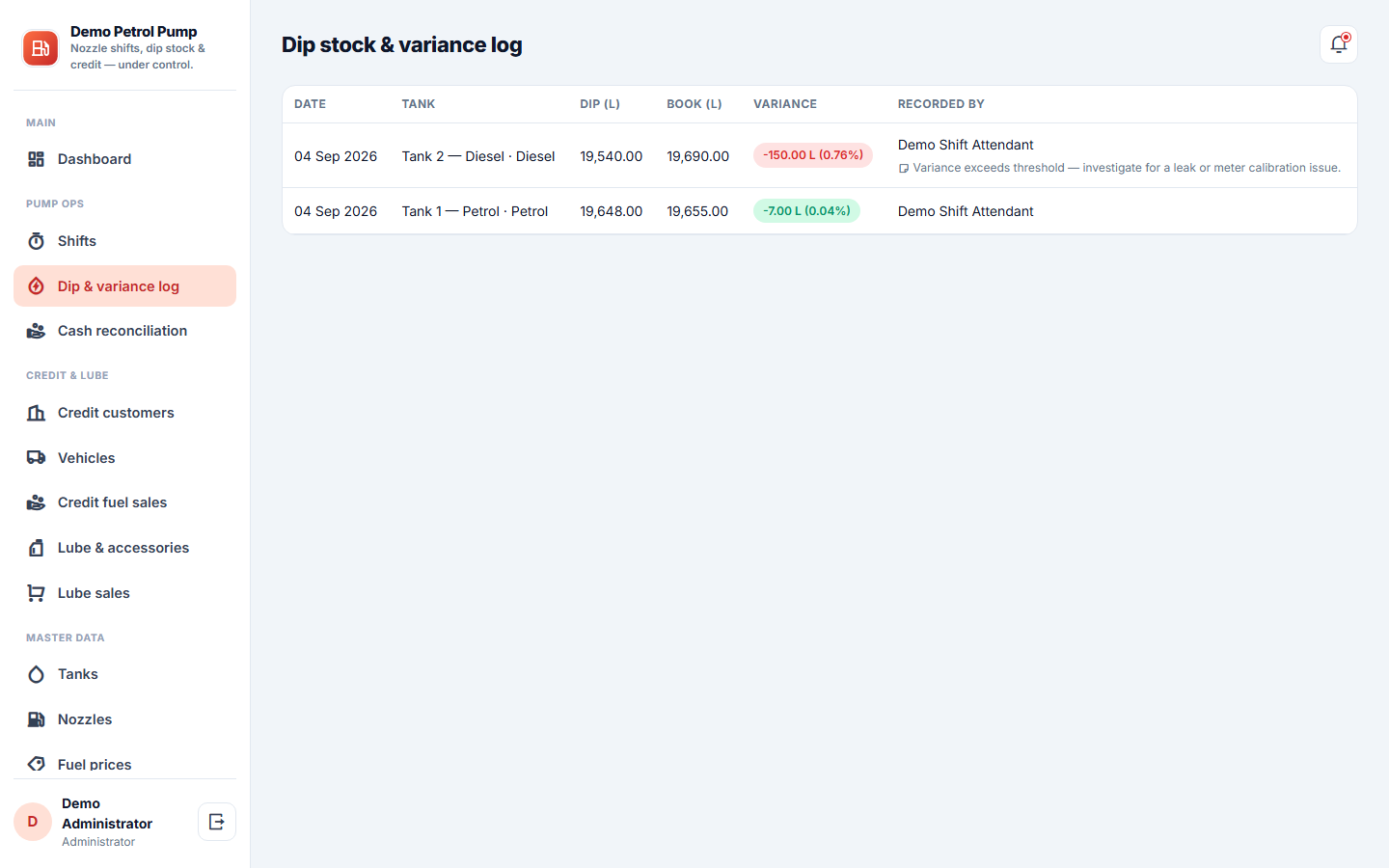
Task: Open Tanks master data
Action: tap(124, 674)
